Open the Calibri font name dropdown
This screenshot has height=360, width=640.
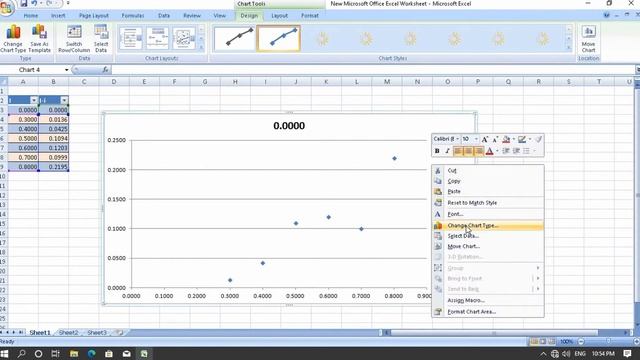point(458,139)
